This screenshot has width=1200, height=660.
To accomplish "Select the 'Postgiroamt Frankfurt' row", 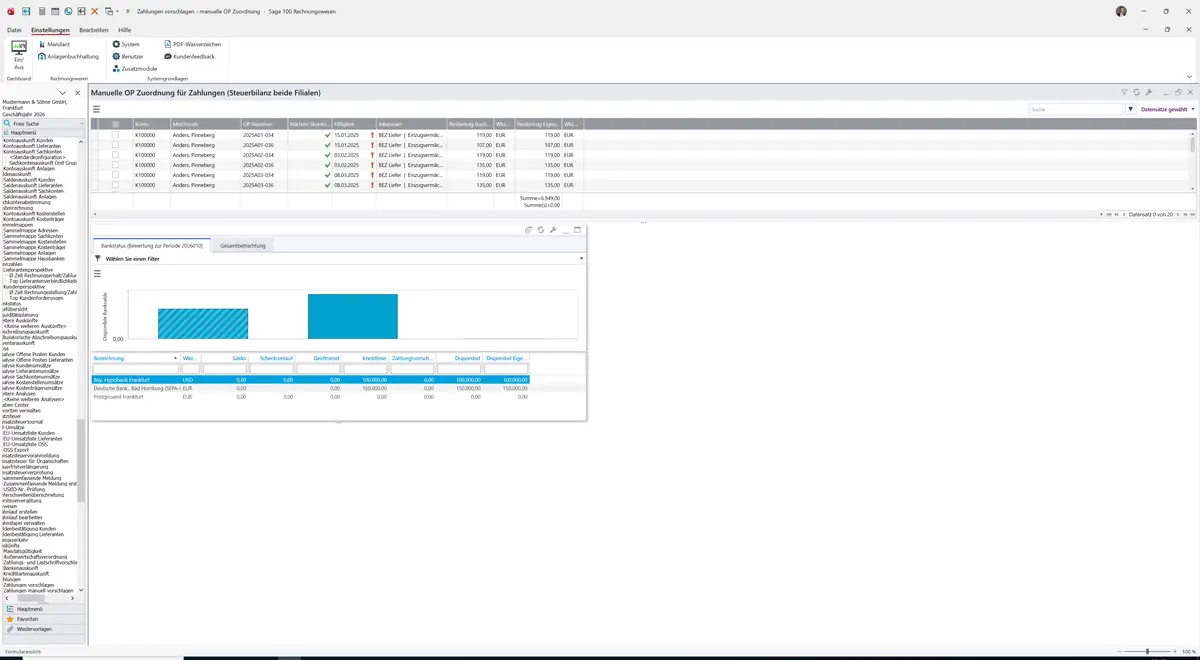I will (310, 397).
